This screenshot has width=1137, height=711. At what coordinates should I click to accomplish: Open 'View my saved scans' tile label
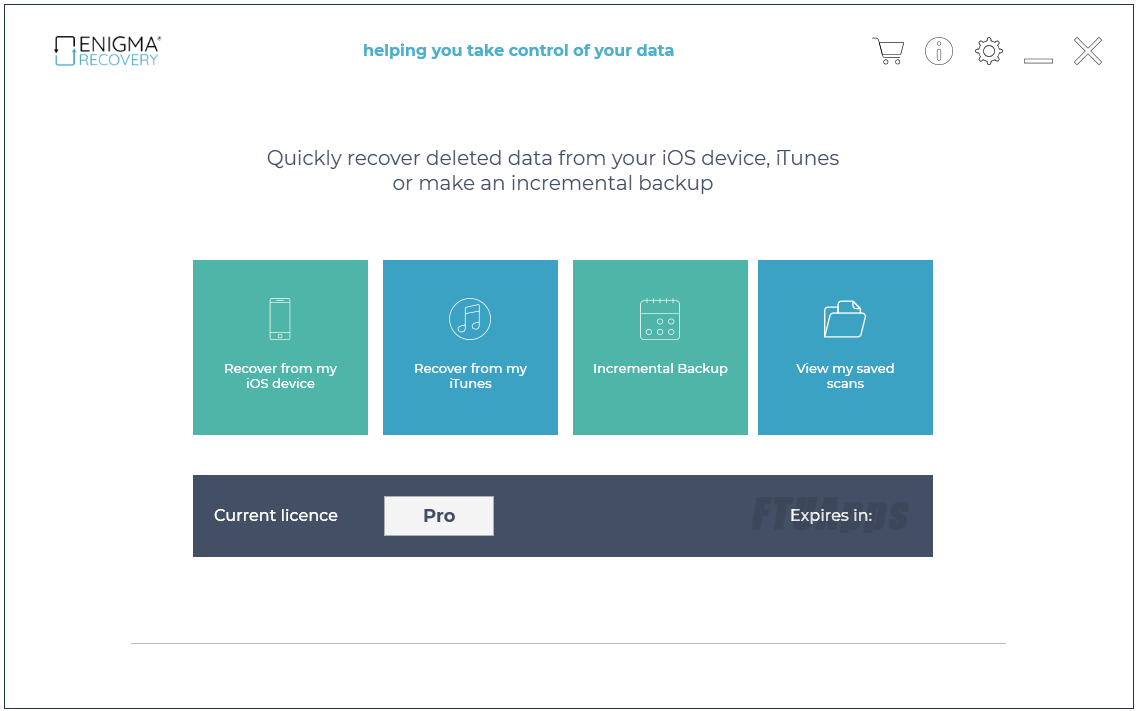(845, 376)
